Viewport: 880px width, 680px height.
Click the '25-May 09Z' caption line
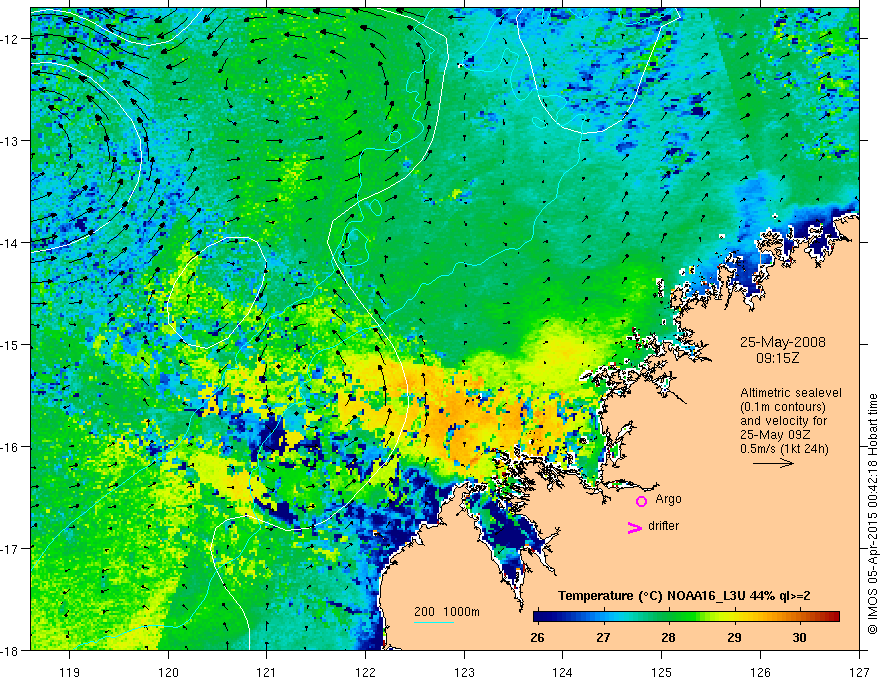click(774, 435)
